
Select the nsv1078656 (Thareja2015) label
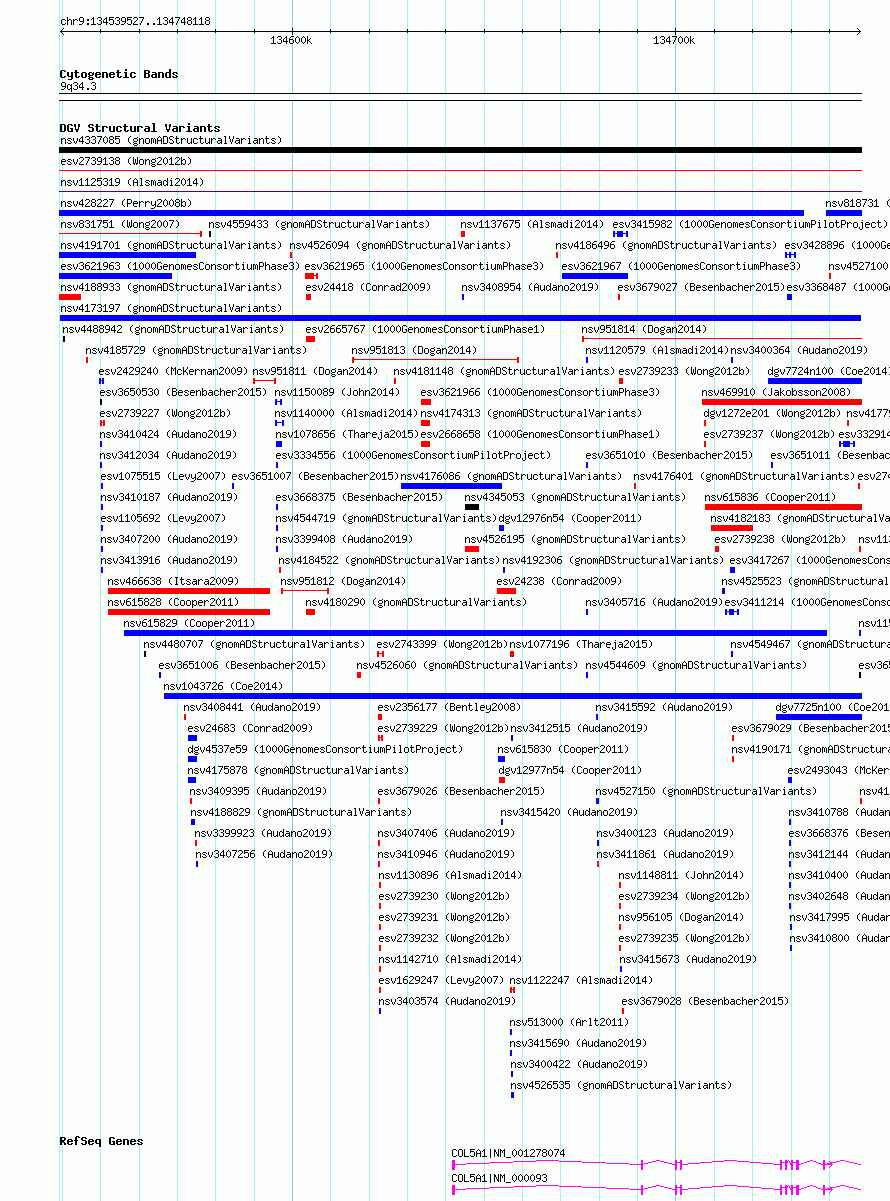coord(347,434)
